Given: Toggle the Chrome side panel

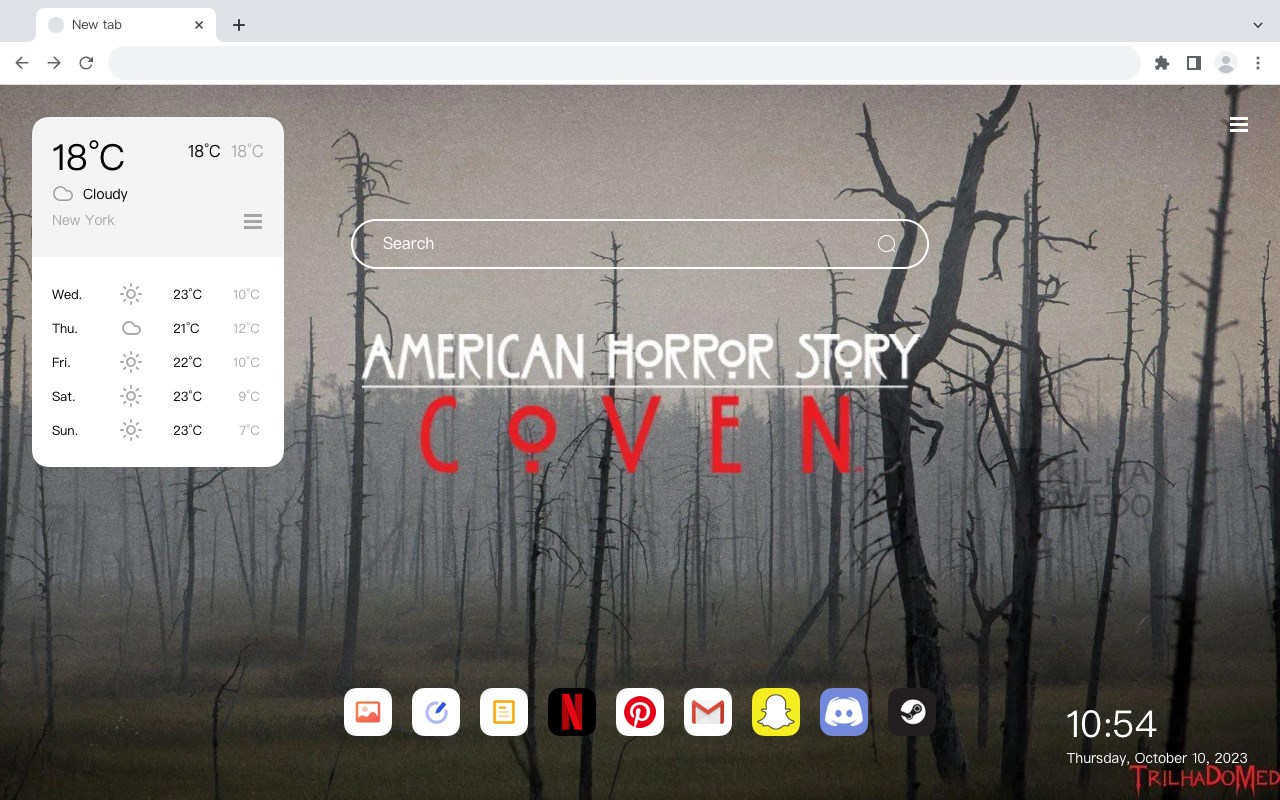Looking at the screenshot, I should pyautogui.click(x=1193, y=63).
